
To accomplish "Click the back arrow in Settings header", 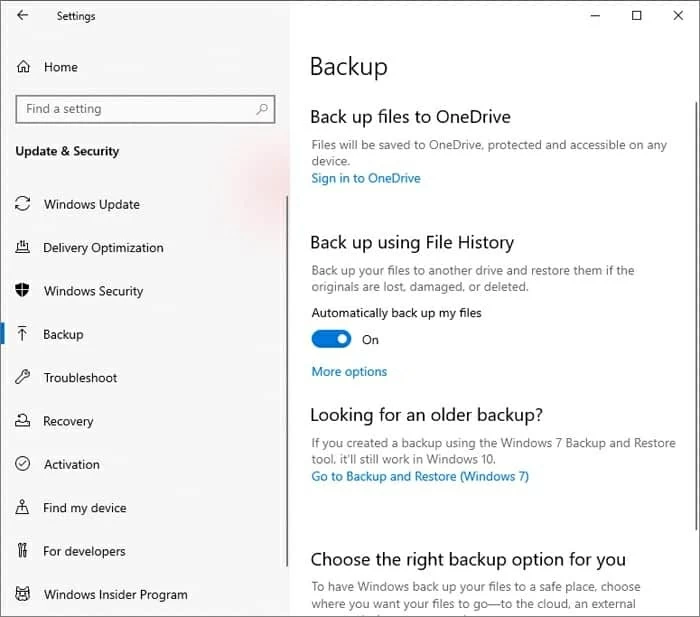I will (23, 16).
